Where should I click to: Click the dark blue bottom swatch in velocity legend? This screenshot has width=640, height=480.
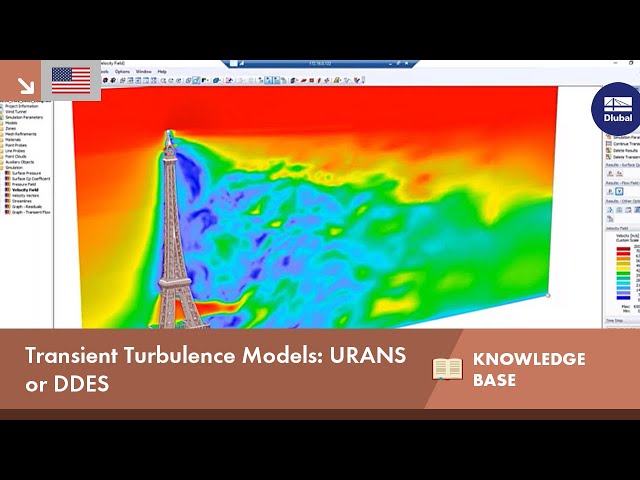click(x=623, y=298)
